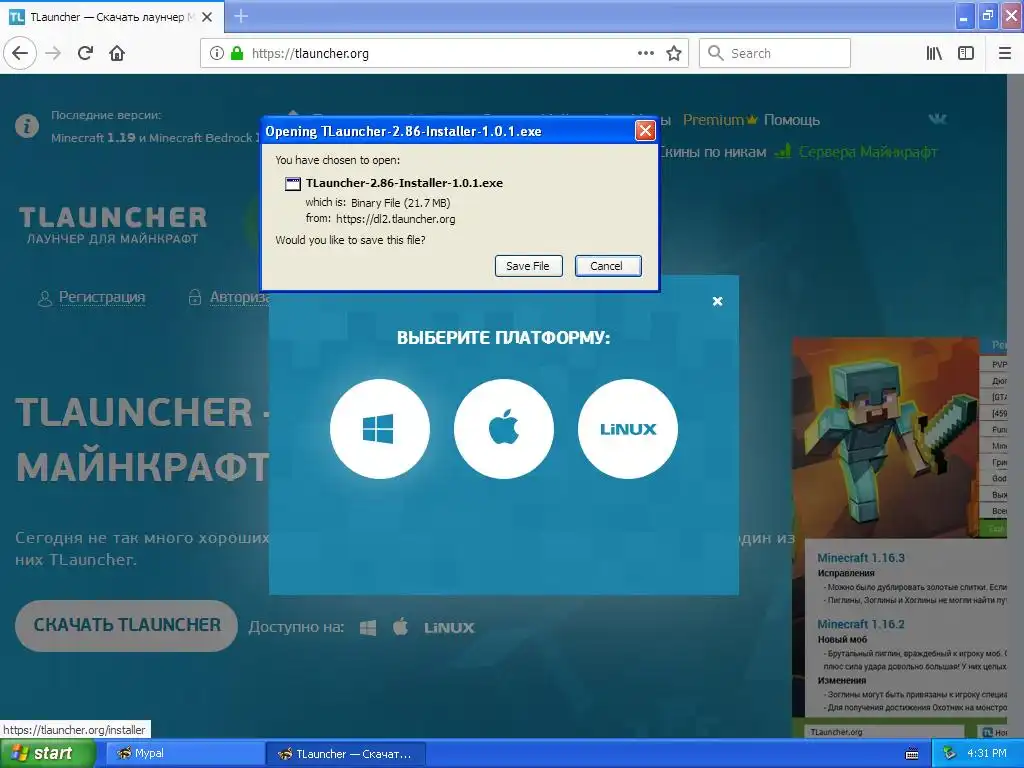Choose the Linux platform button
Screen dimensions: 1024x768
(x=628, y=429)
